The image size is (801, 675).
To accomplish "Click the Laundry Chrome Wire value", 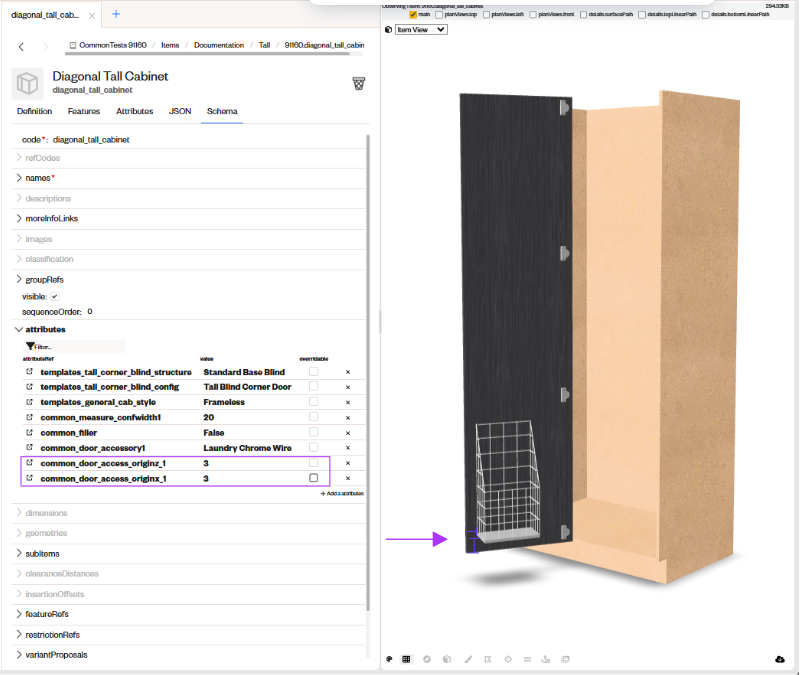I will (x=247, y=448).
